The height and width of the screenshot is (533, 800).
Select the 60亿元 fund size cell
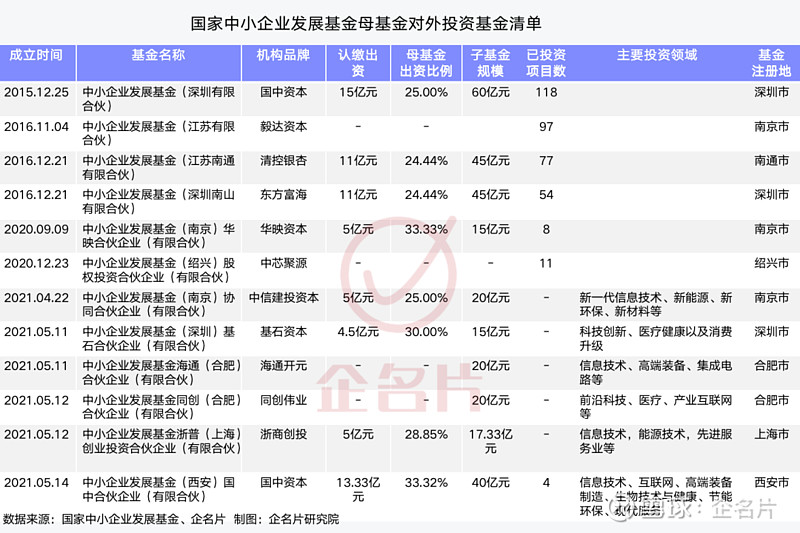pos(490,92)
